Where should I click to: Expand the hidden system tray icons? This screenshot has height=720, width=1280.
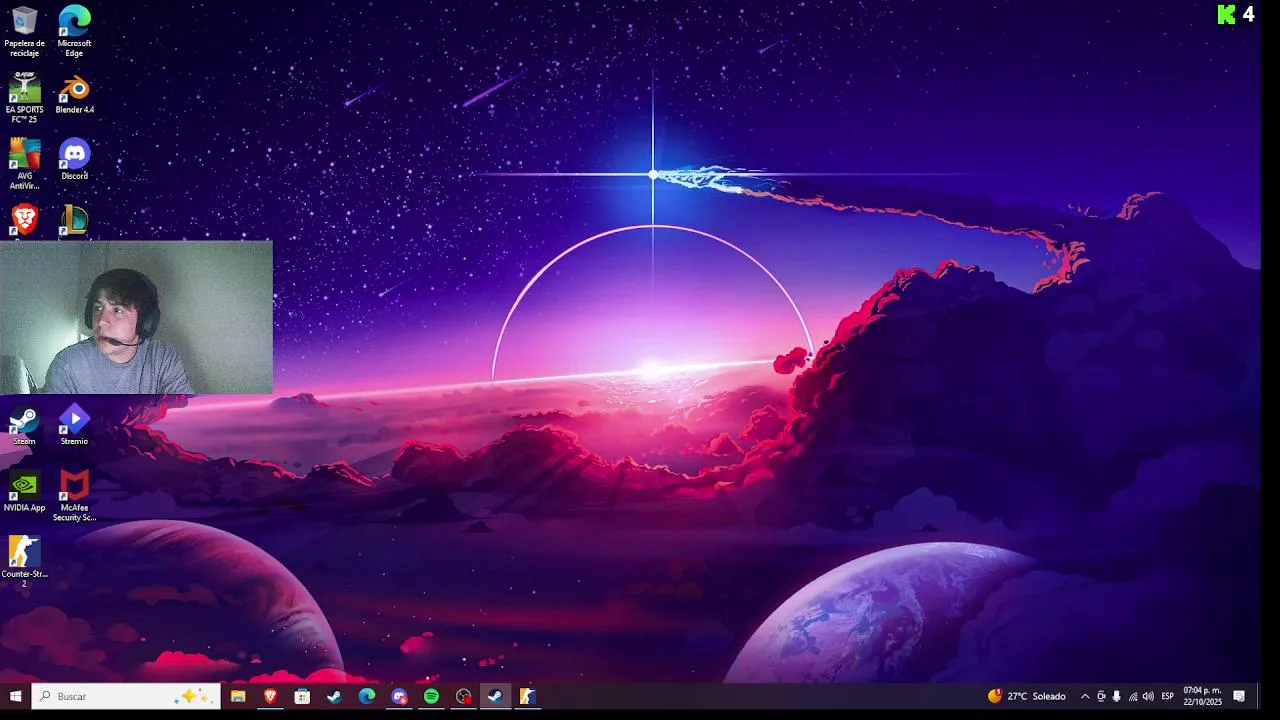1085,696
